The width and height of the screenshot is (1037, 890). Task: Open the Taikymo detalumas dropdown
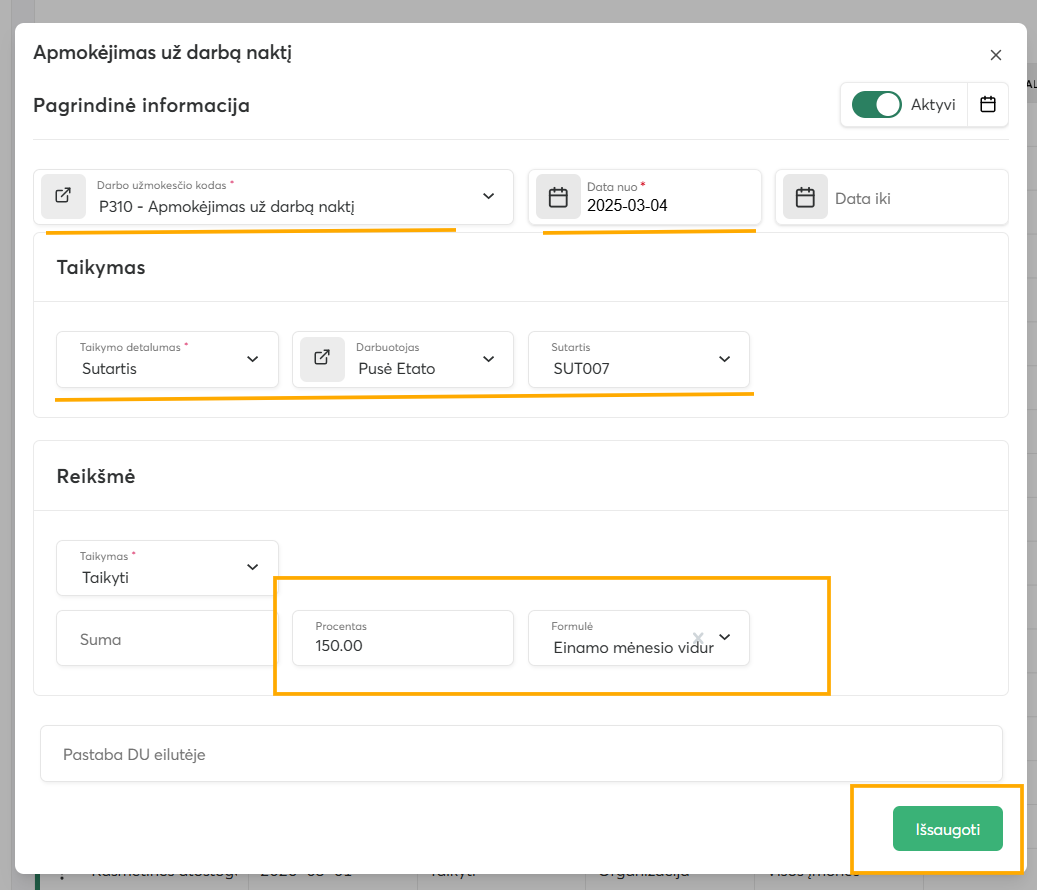167,359
